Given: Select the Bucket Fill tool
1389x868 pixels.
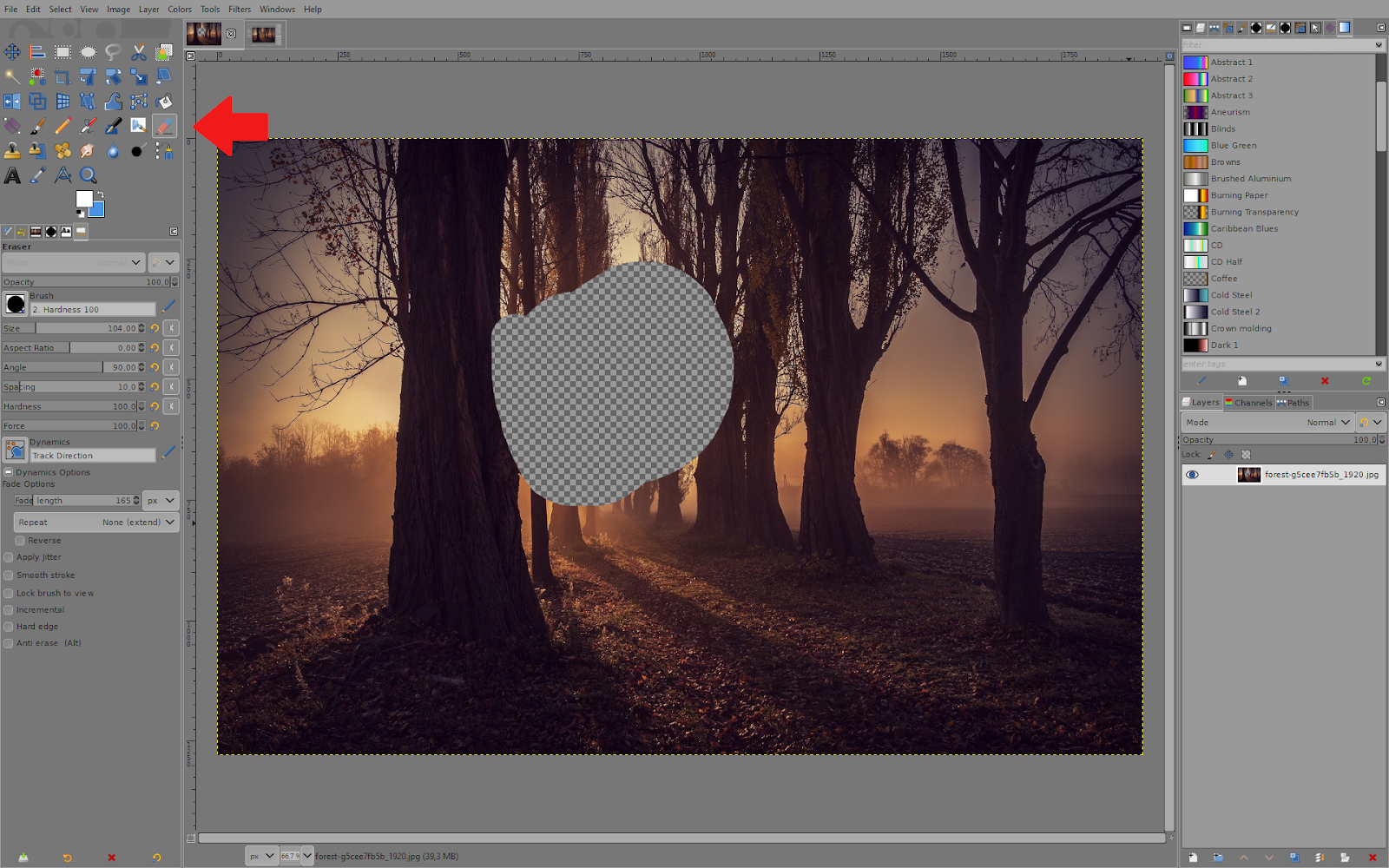Looking at the screenshot, I should click(x=163, y=102).
